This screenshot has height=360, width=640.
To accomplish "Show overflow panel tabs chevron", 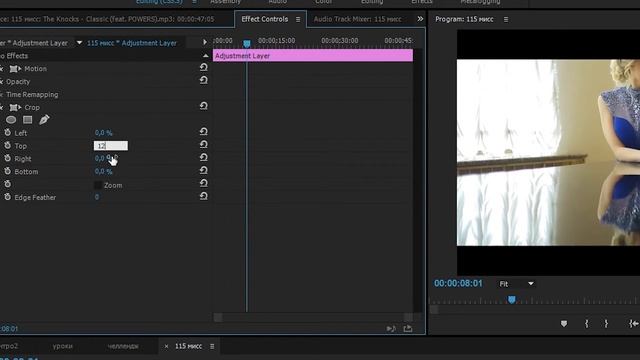I will click(420, 19).
